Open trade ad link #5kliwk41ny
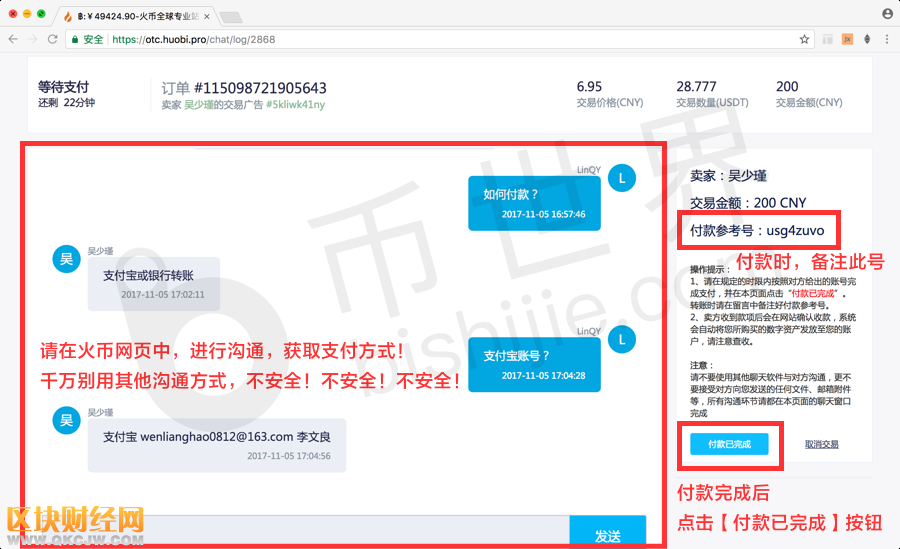Viewport: 900px width, 549px height. point(295,105)
